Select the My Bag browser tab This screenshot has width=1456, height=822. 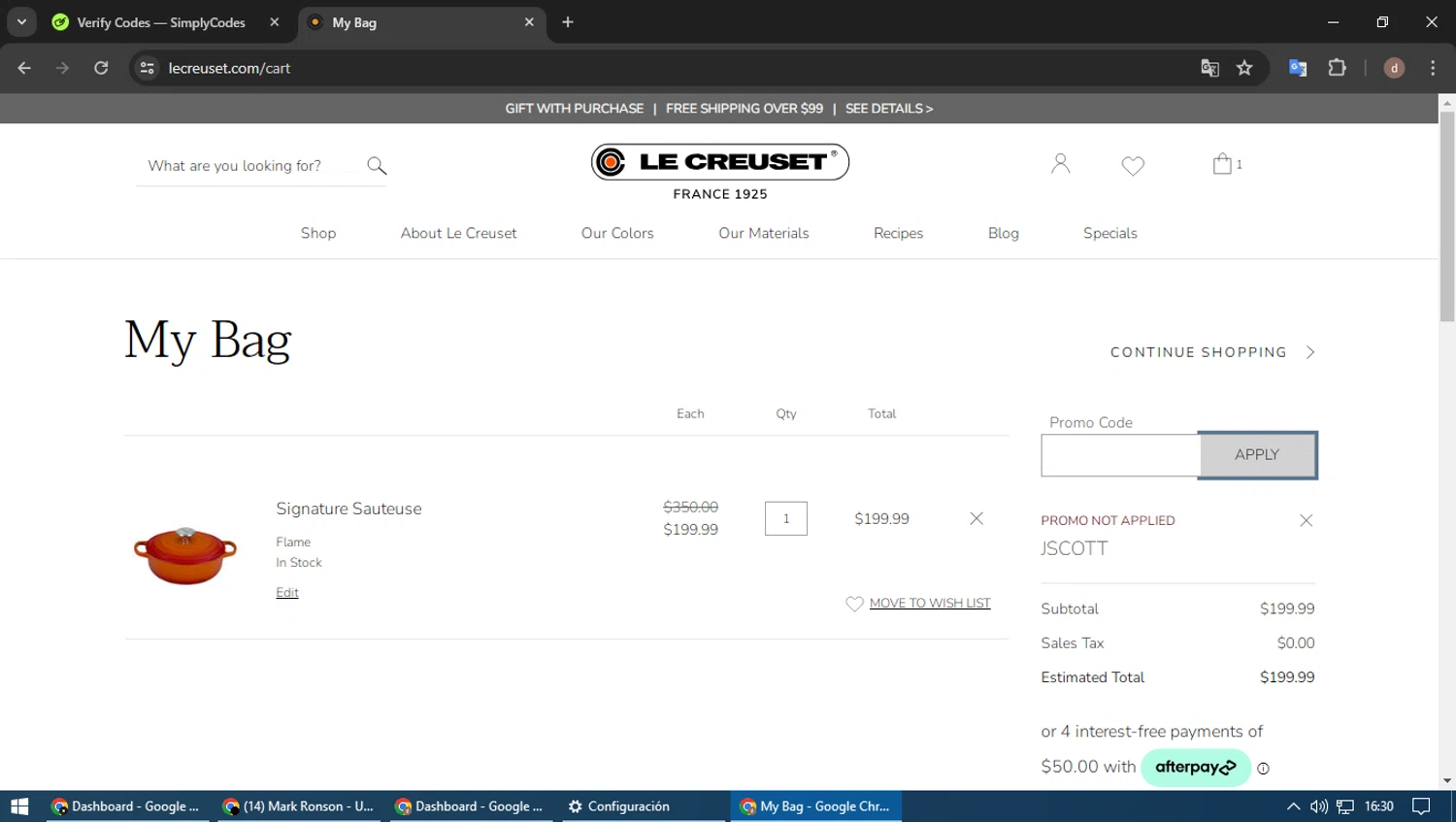(422, 22)
